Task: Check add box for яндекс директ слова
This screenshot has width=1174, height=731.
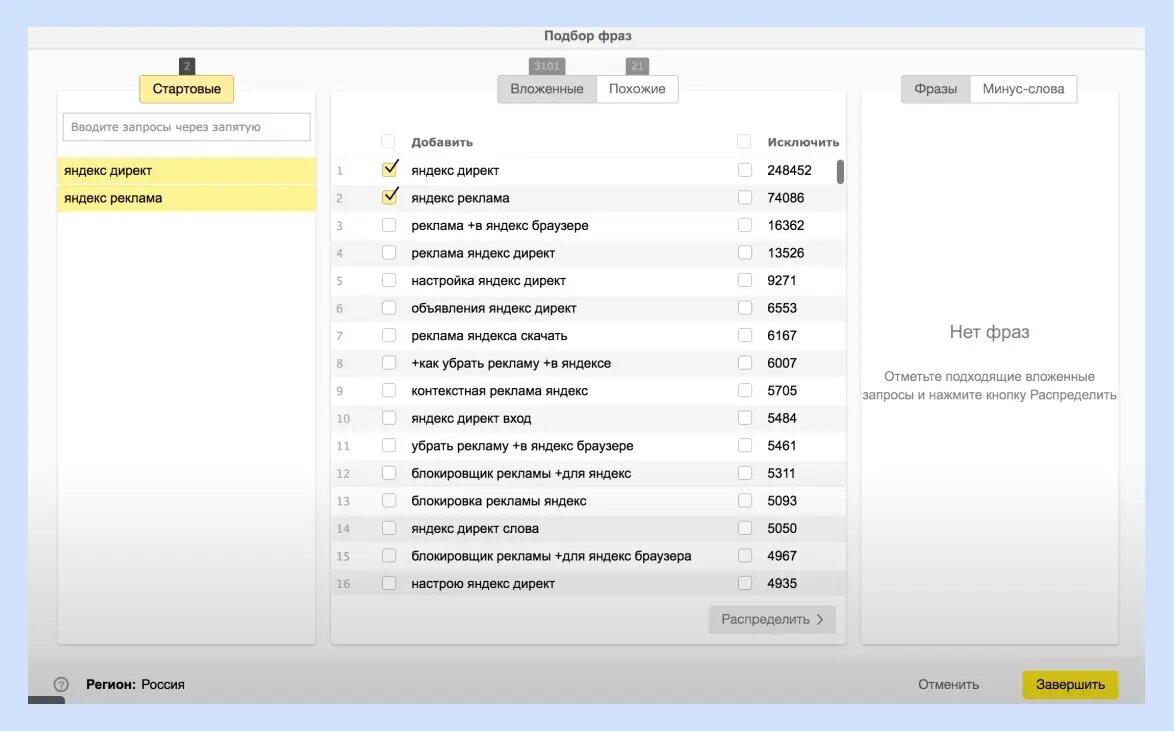Action: [389, 528]
